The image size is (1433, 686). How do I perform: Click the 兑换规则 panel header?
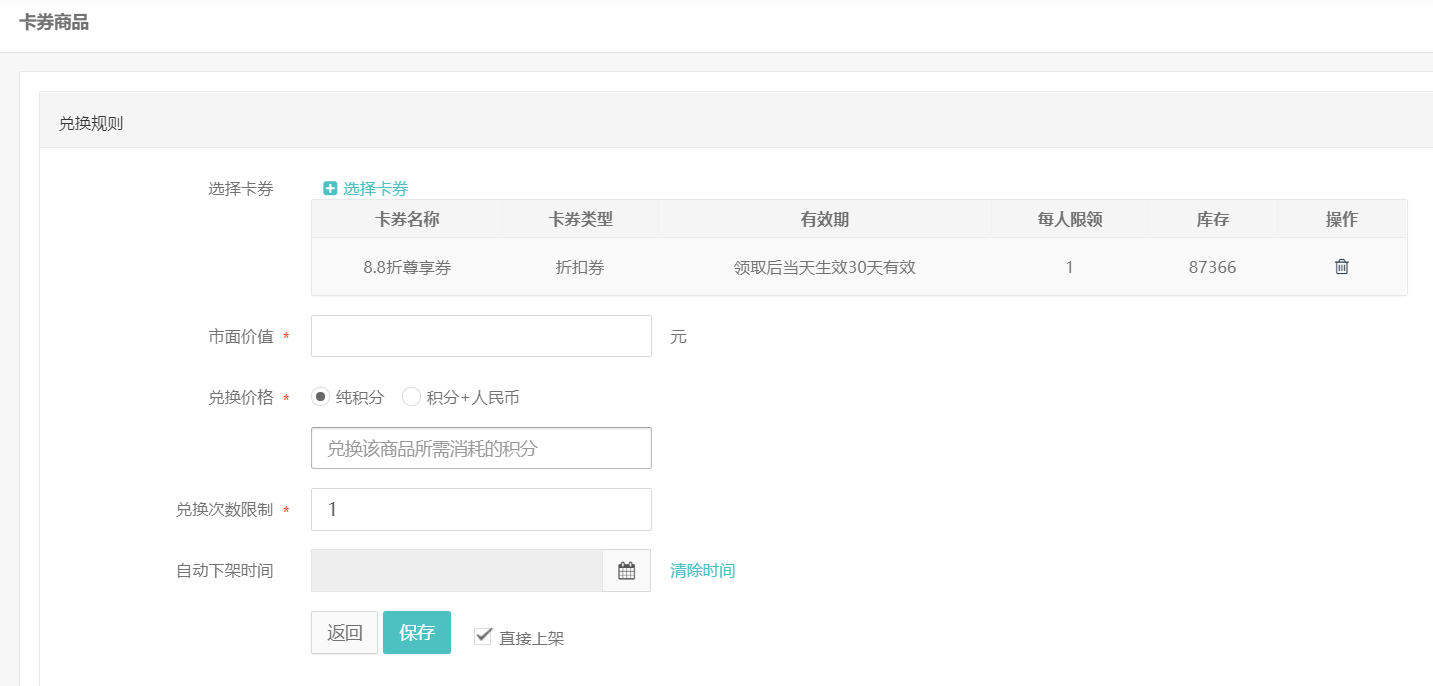pos(91,124)
